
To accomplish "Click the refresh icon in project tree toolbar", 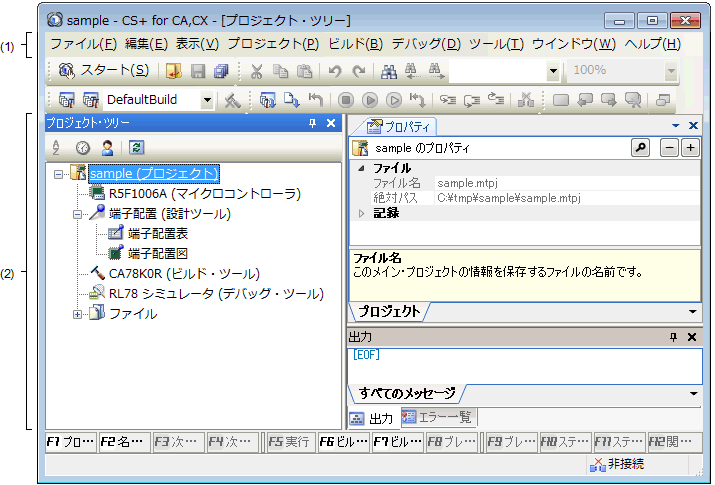I will coord(136,147).
